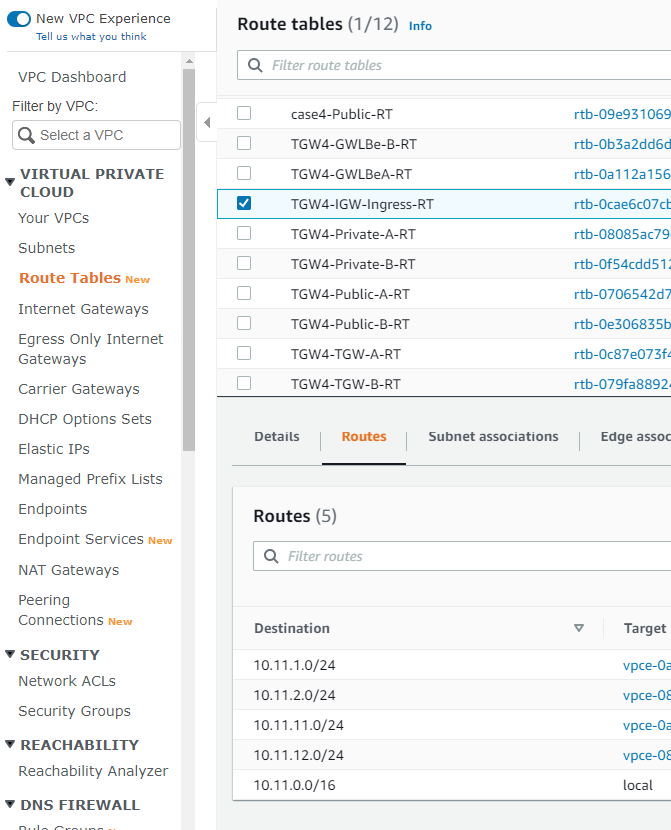Navigate to Endpoints
This screenshot has width=671, height=830.
click(52, 509)
